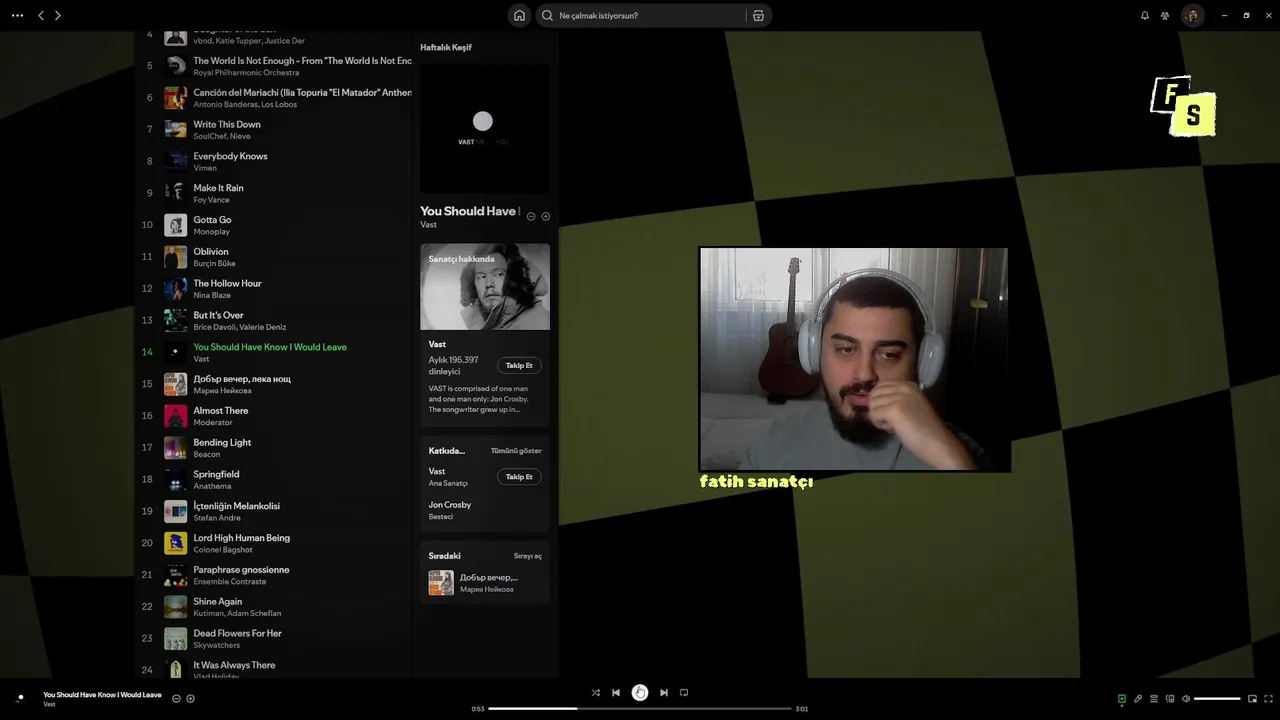This screenshot has width=1280, height=720.
Task: Open artist link 'Royal Philharmonic Orchestra'
Action: click(246, 73)
